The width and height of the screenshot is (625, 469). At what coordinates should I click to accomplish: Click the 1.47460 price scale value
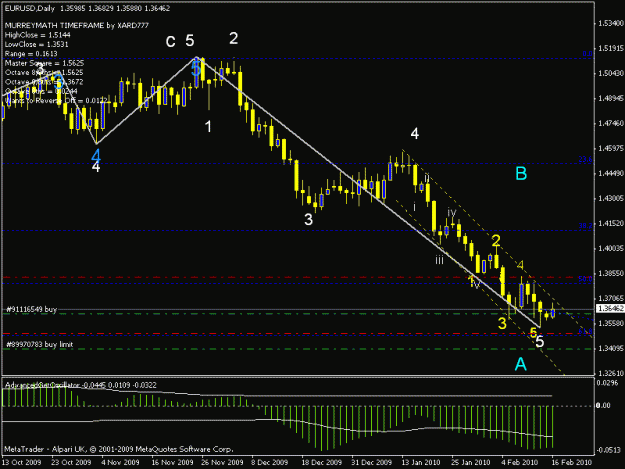610,124
